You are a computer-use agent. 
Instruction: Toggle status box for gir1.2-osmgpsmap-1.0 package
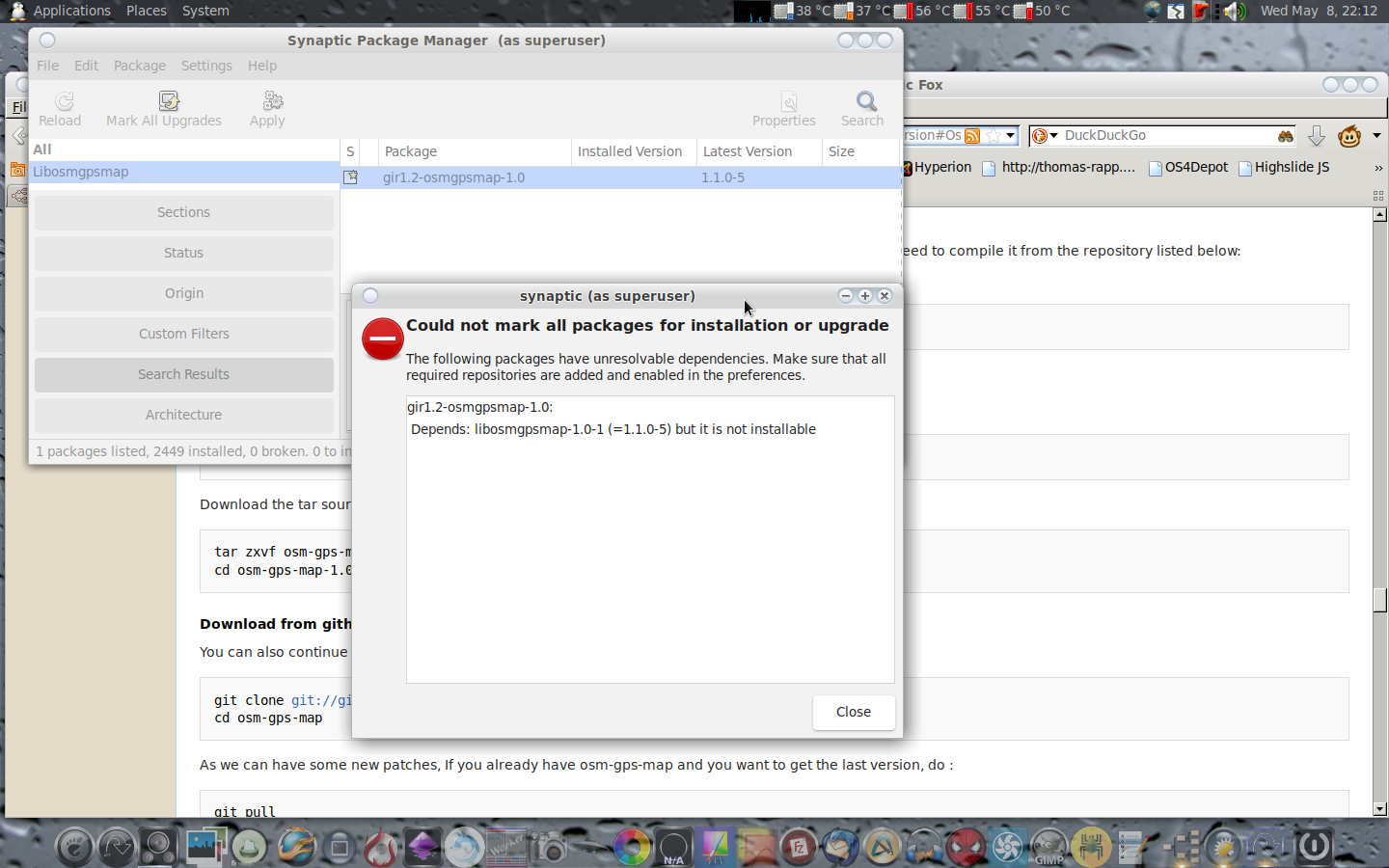coord(351,177)
